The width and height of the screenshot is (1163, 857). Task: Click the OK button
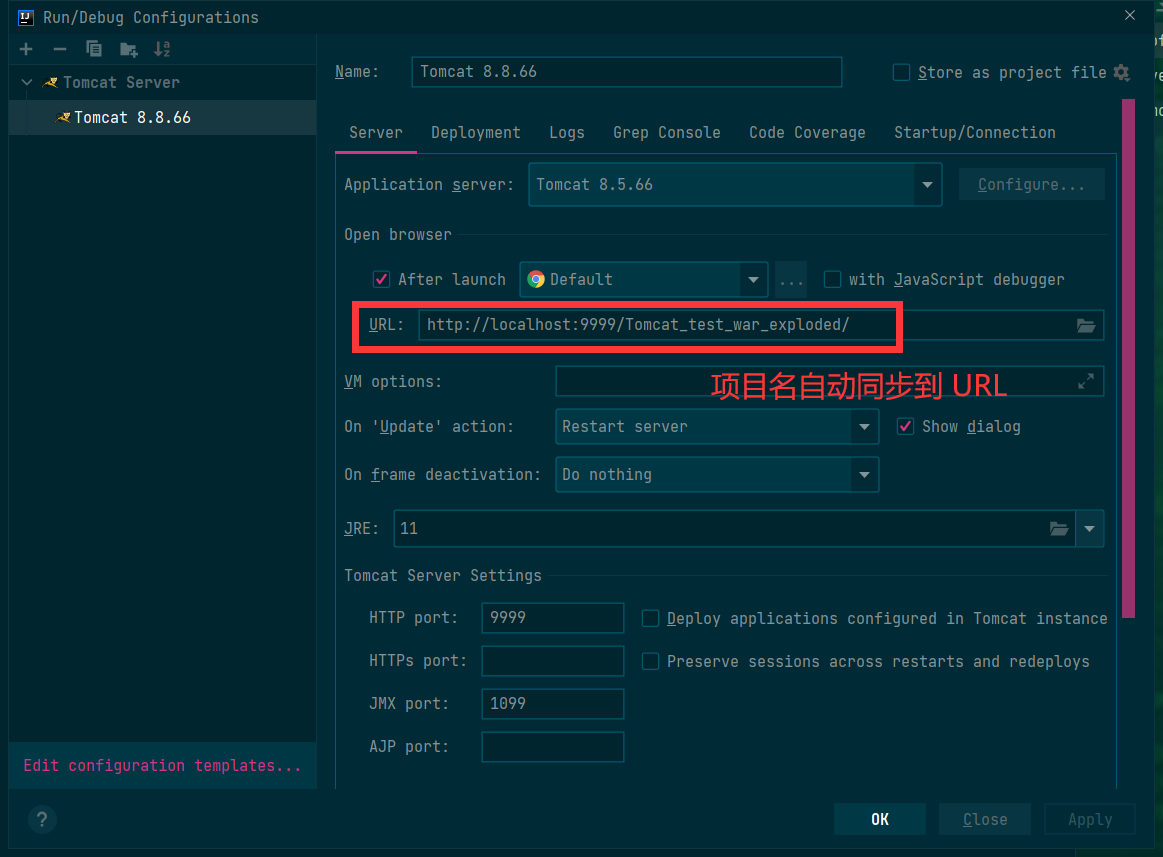pos(880,819)
